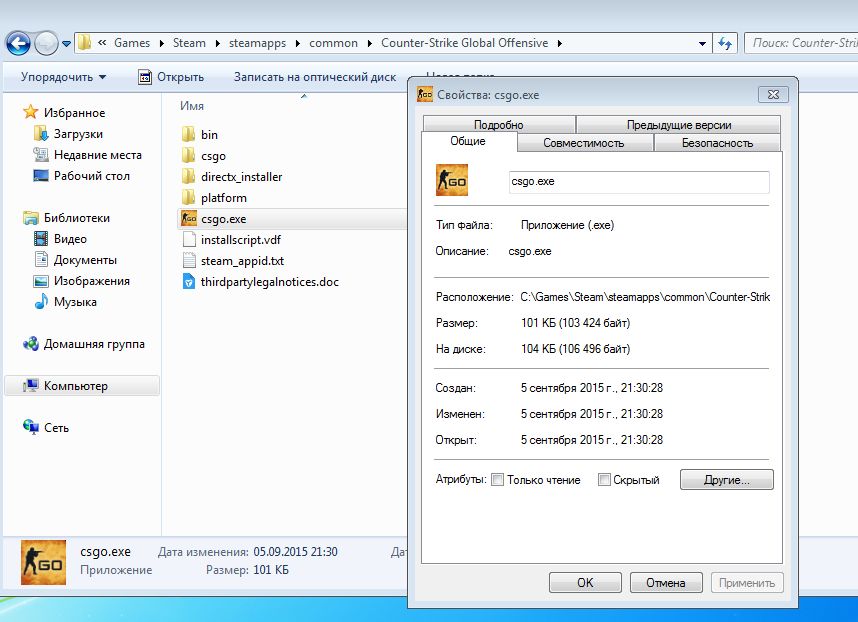The height and width of the screenshot is (622, 858).
Task: Click the Properties title bar CS:GO icon
Action: coord(425,94)
